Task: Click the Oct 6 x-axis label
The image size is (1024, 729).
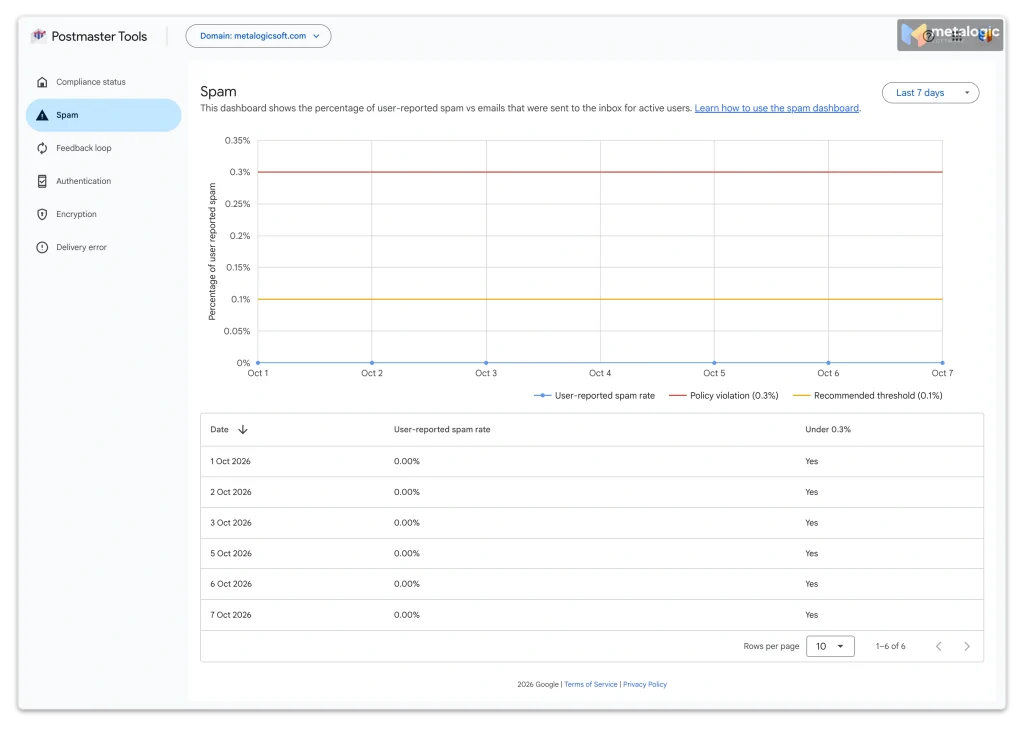Action: coord(828,374)
